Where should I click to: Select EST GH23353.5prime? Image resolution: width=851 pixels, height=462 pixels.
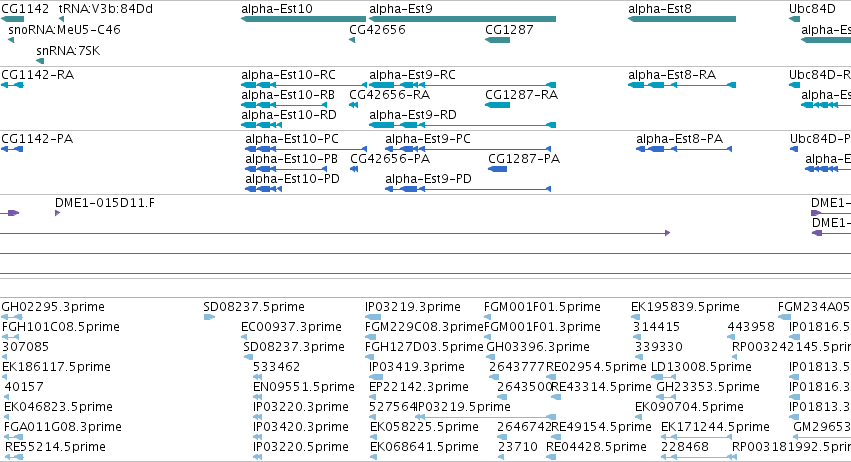pos(666,397)
